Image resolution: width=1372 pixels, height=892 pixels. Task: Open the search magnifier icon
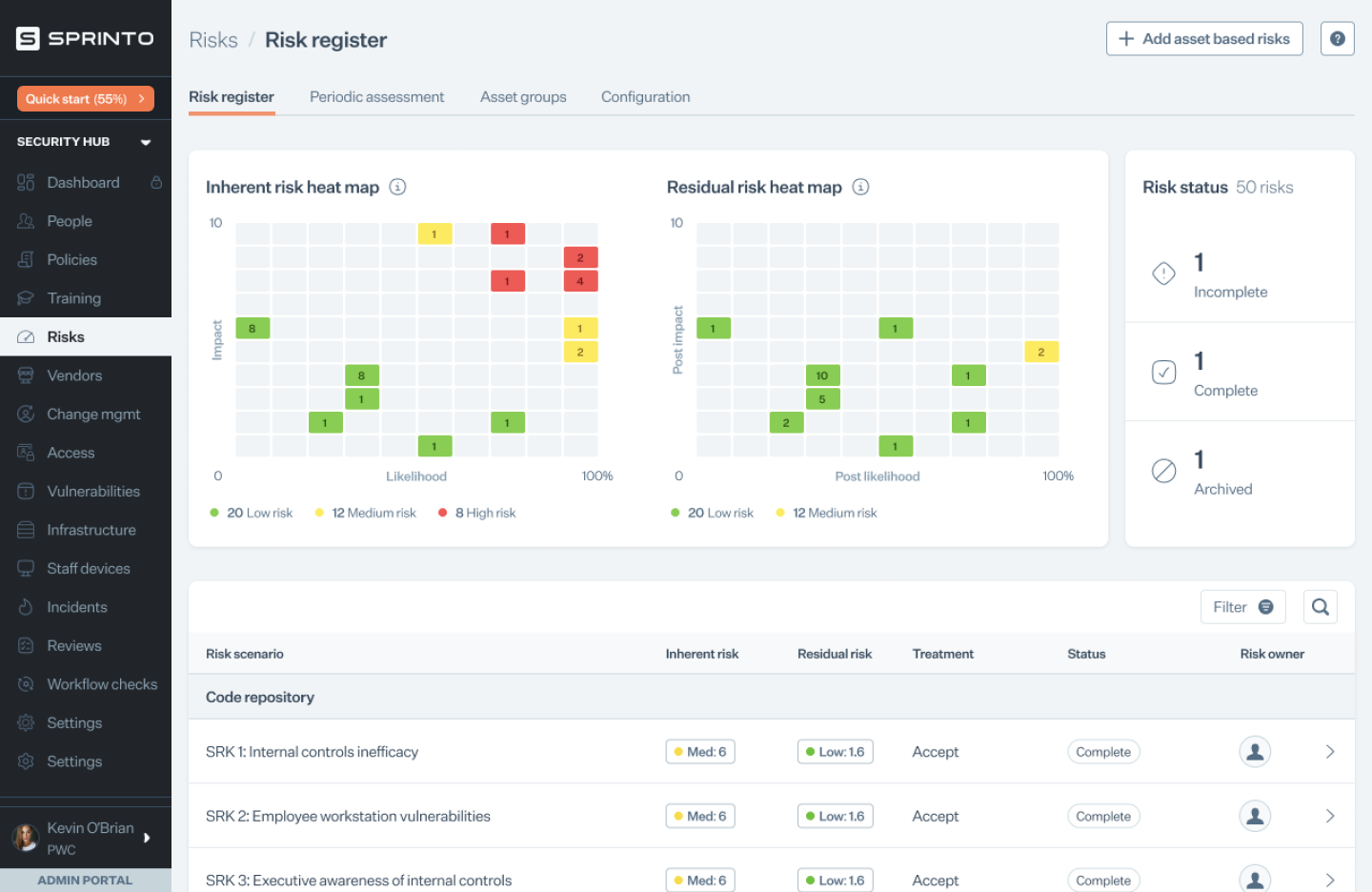[1320, 607]
